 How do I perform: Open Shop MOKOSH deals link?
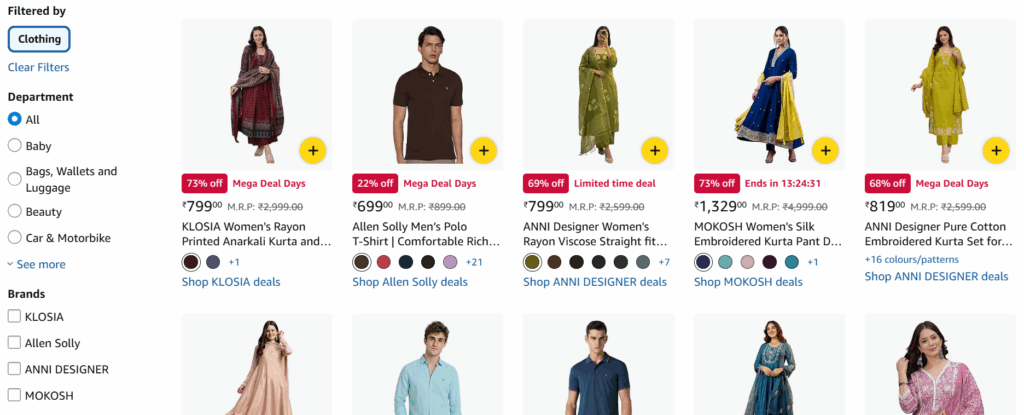pos(748,282)
